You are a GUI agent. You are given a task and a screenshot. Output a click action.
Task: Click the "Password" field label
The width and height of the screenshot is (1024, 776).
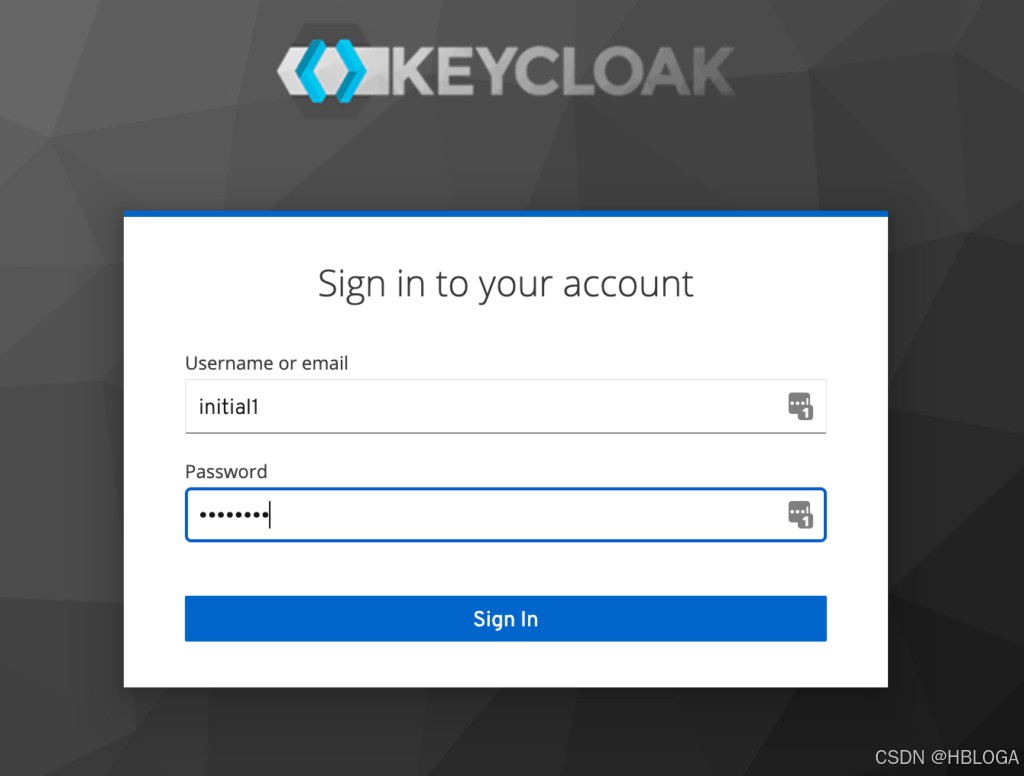pyautogui.click(x=226, y=471)
